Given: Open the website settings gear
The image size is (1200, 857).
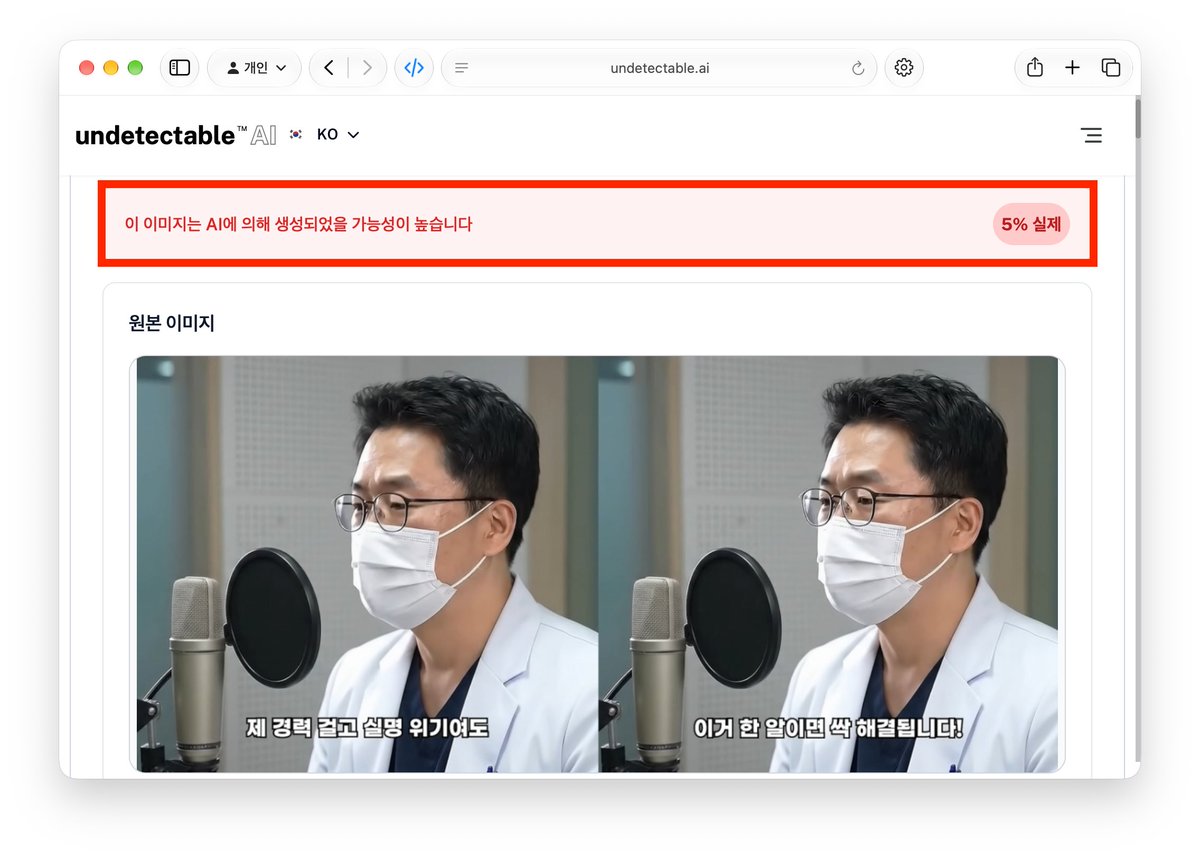Looking at the screenshot, I should point(904,68).
